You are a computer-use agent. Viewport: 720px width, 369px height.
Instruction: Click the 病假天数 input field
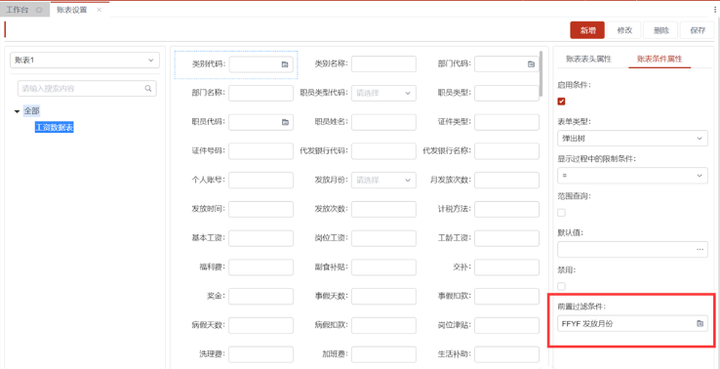[261, 325]
